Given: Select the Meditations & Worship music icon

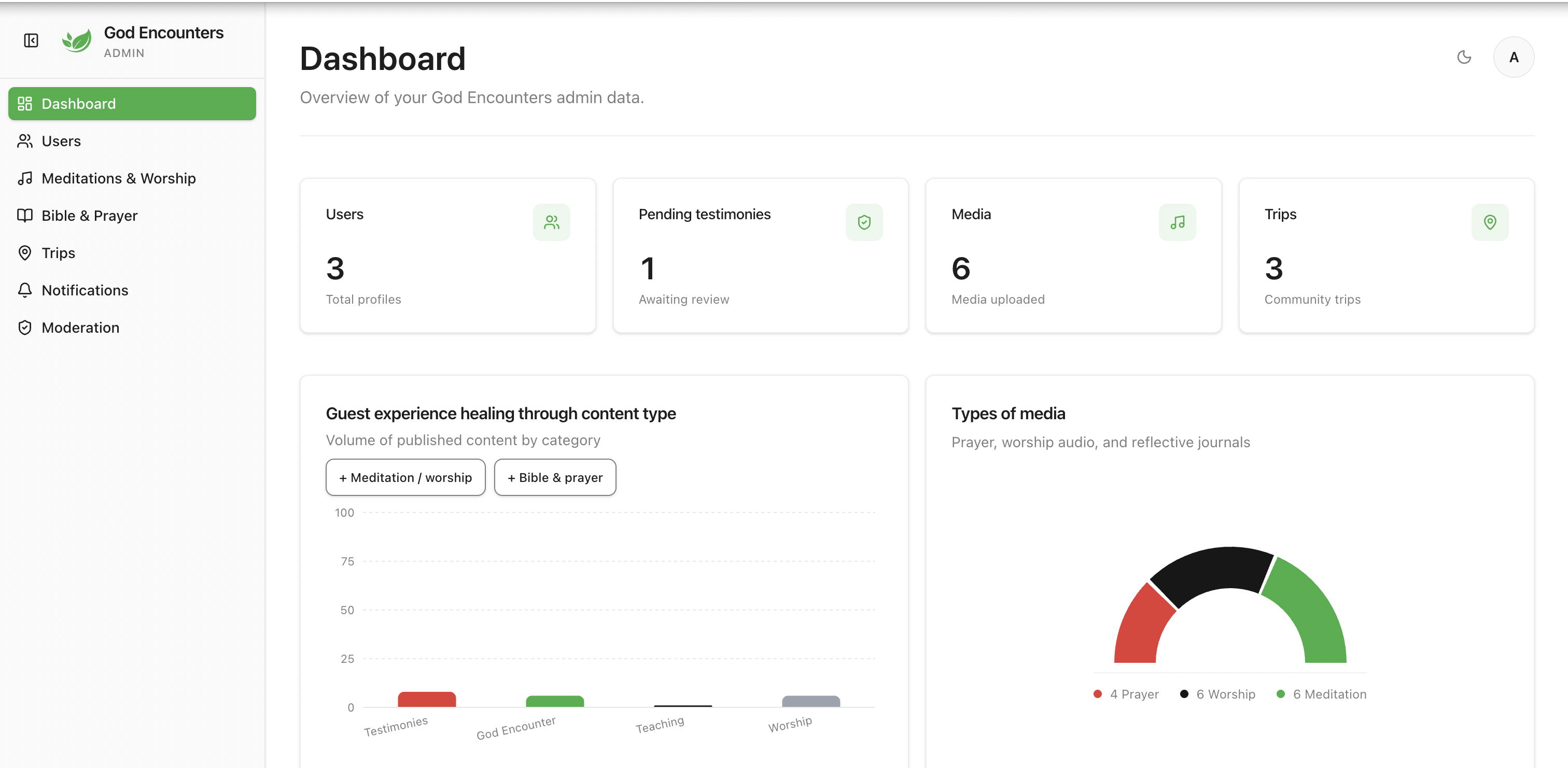Looking at the screenshot, I should (25, 178).
